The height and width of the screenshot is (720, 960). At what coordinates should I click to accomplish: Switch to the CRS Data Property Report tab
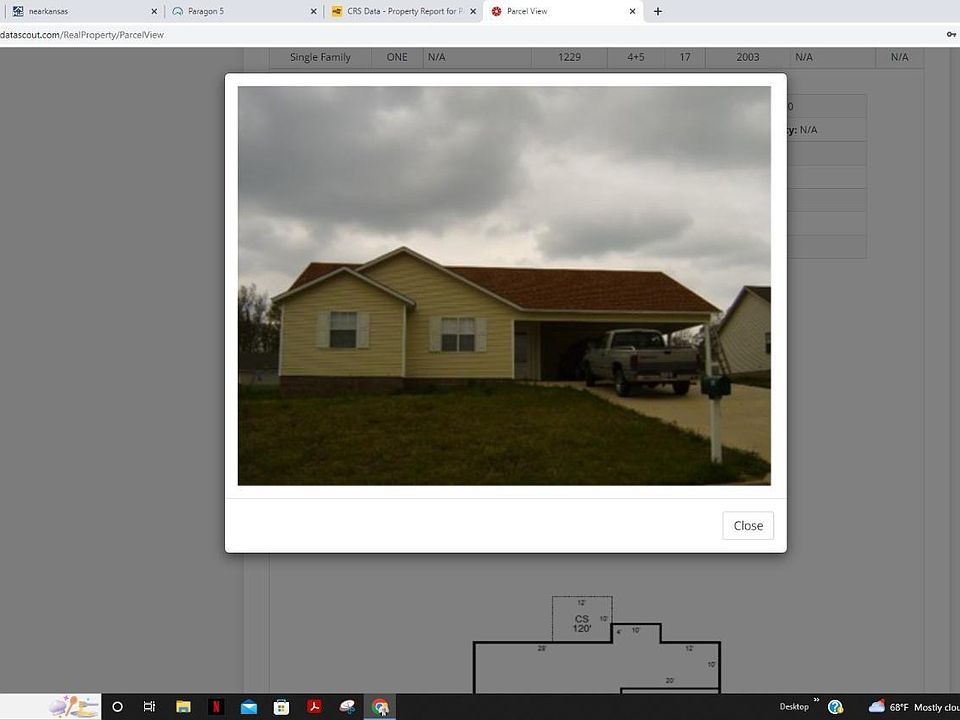pyautogui.click(x=403, y=11)
